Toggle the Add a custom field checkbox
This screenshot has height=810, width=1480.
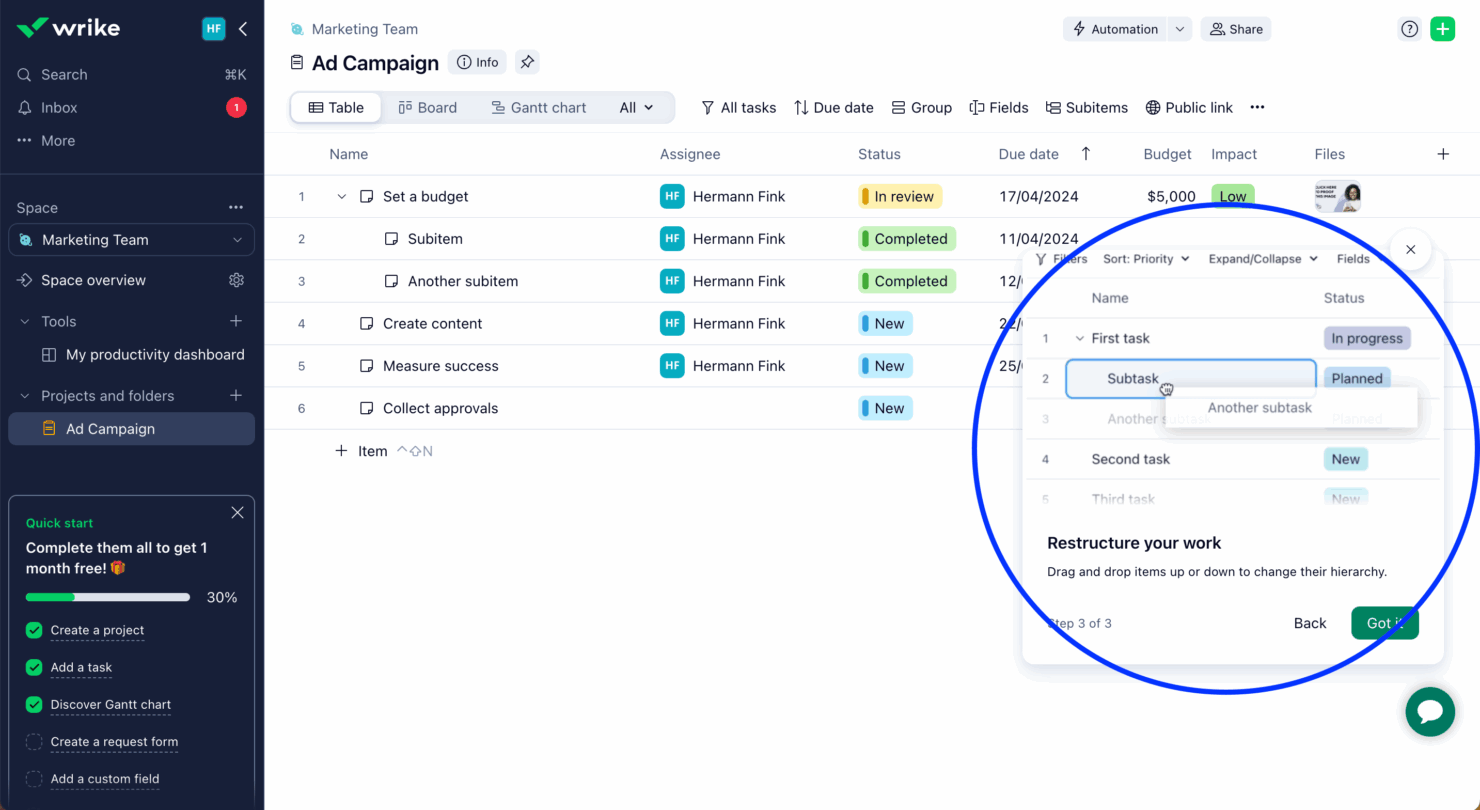(34, 779)
